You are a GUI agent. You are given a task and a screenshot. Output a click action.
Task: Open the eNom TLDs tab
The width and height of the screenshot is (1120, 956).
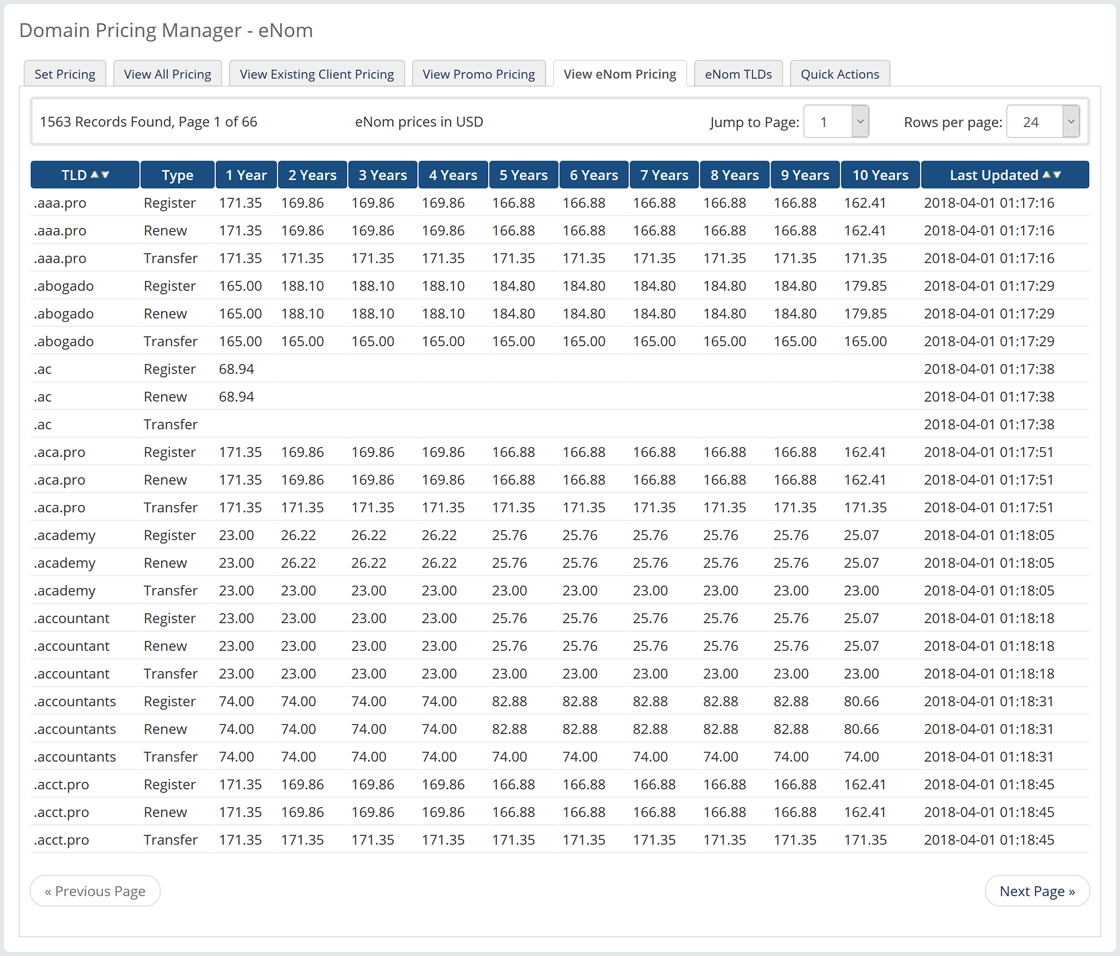[738, 74]
